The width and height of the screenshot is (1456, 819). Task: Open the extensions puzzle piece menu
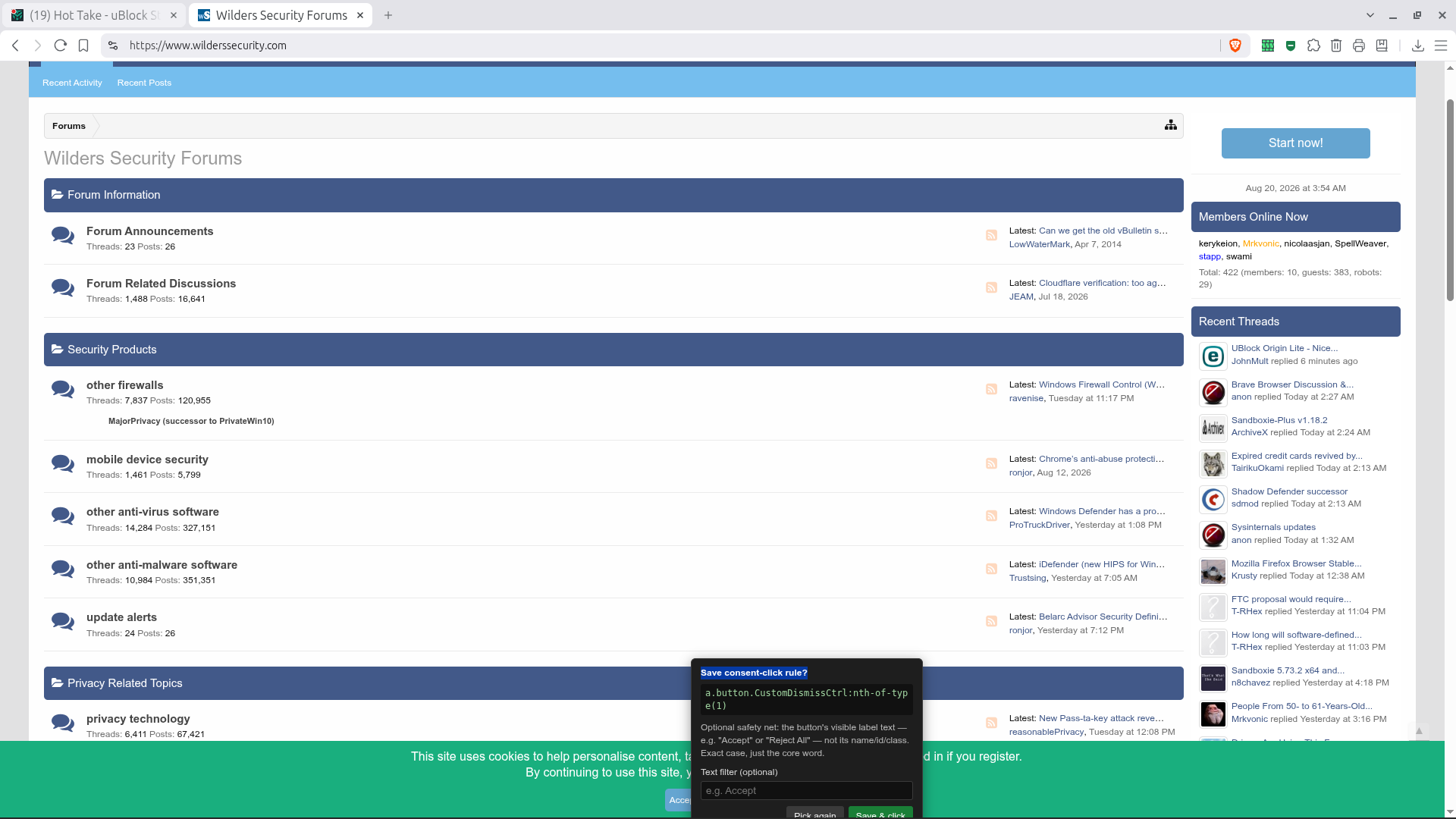(1313, 45)
